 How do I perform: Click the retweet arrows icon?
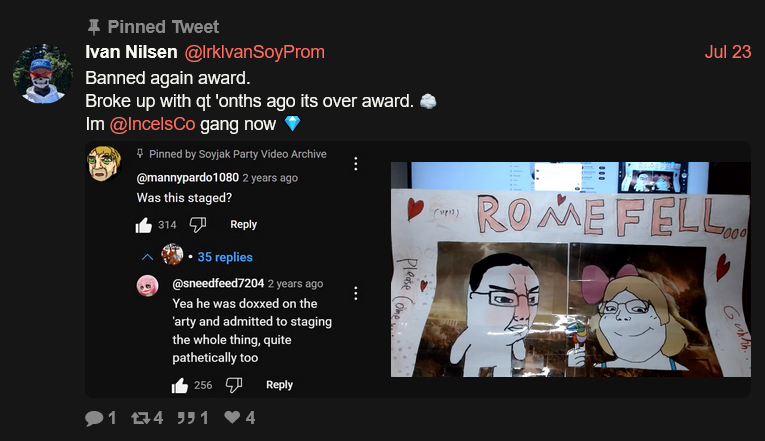(x=141, y=418)
